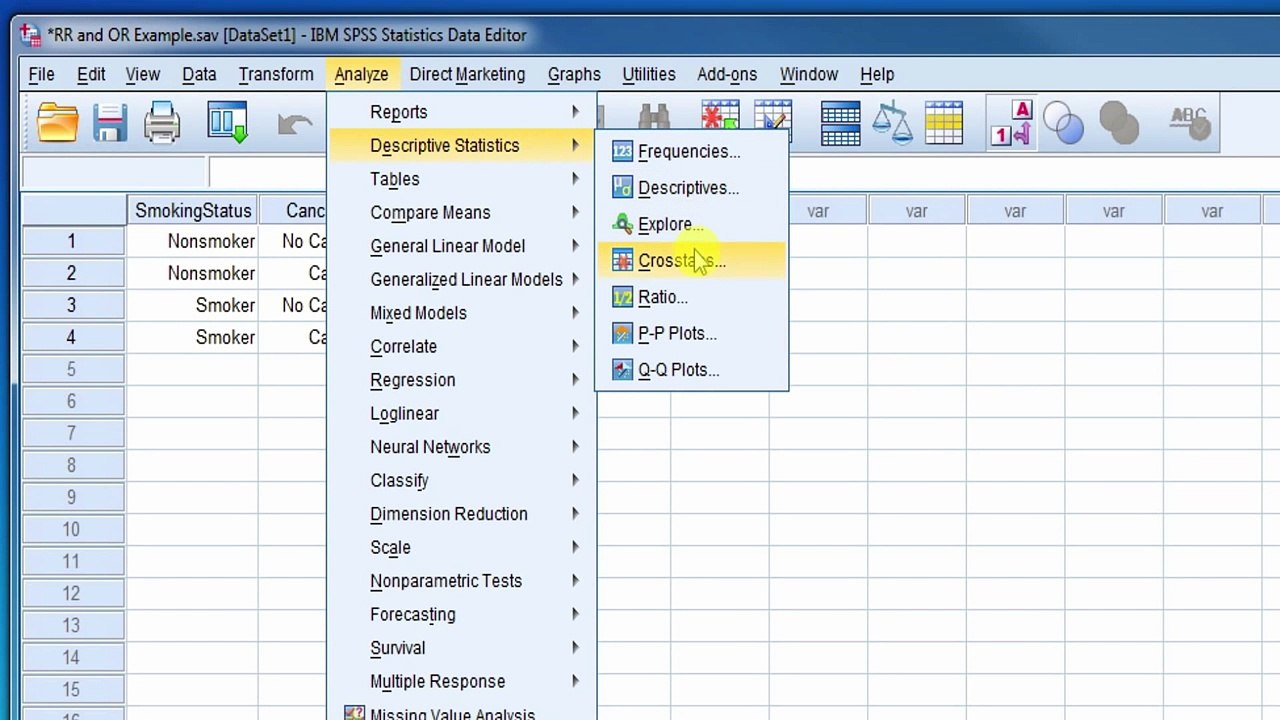Viewport: 1280px width, 720px height.
Task: Expand the Regression submenu arrow
Action: (x=575, y=380)
